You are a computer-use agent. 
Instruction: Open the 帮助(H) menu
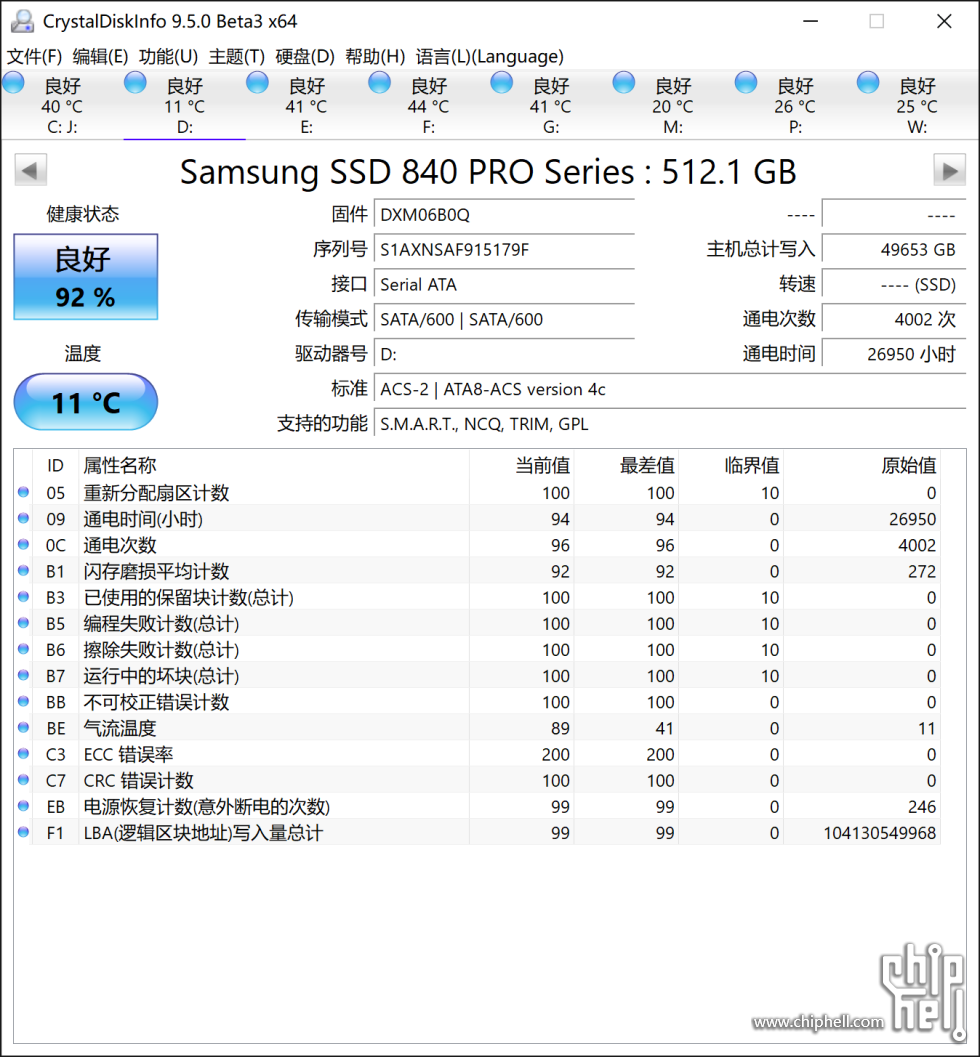tap(375, 57)
